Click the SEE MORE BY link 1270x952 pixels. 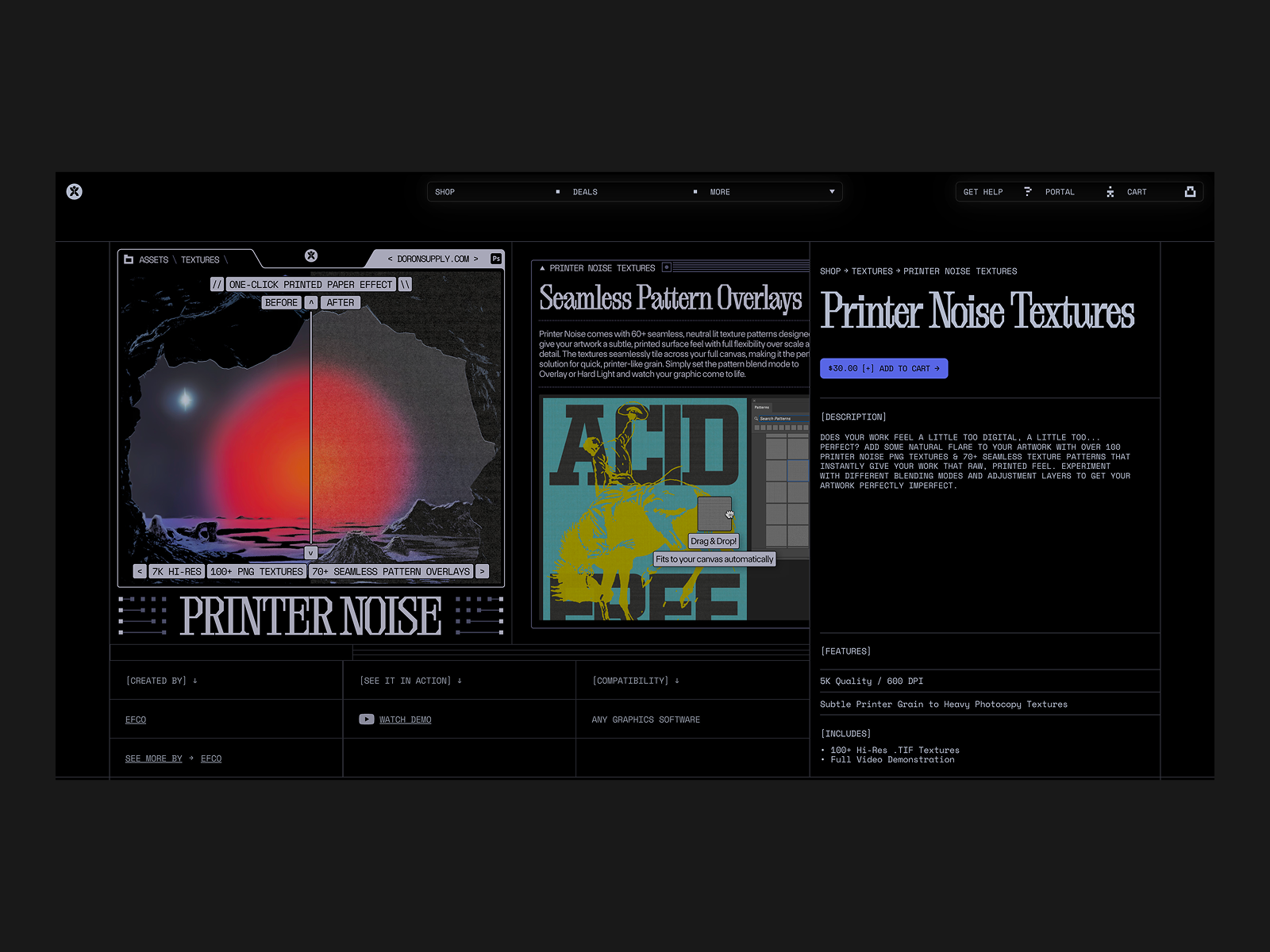(153, 758)
